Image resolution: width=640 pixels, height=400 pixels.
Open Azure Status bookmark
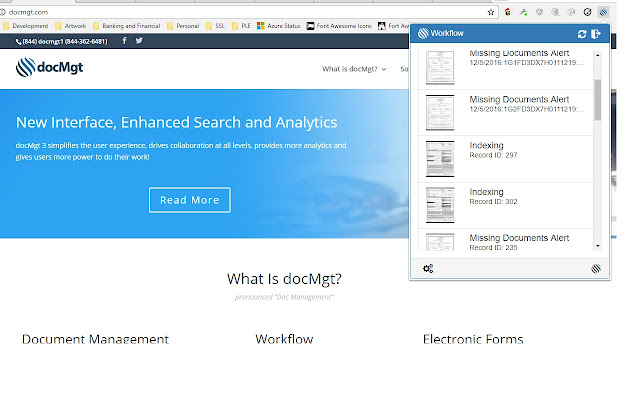click(x=279, y=26)
